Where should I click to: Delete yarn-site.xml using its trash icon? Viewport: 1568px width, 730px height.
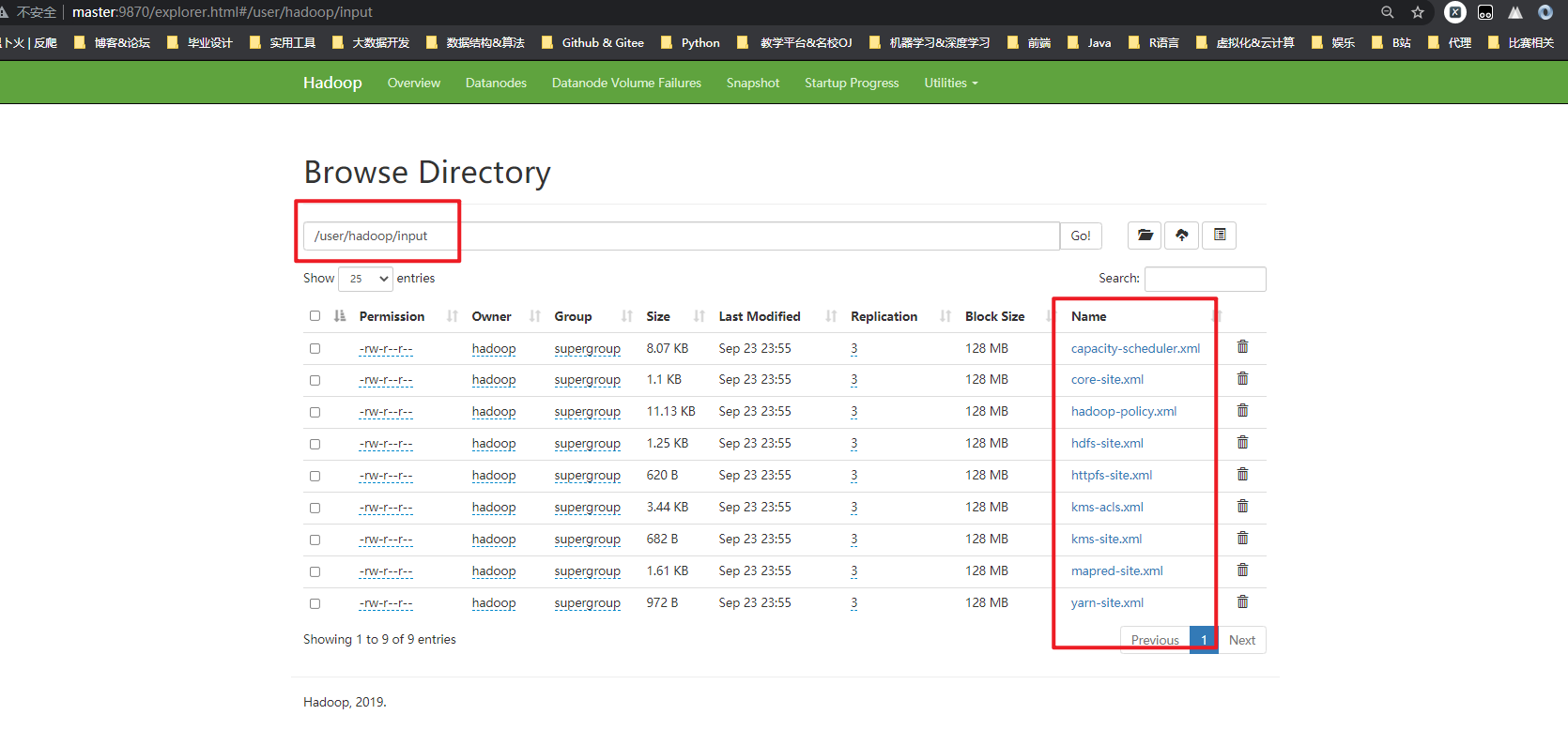point(1242,602)
